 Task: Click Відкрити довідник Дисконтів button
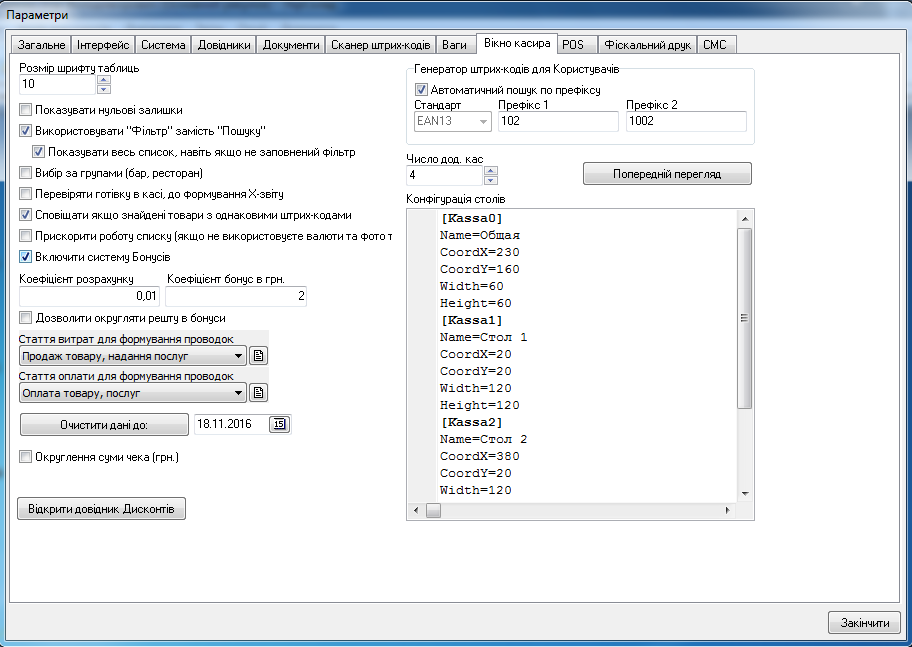pyautogui.click(x=101, y=509)
